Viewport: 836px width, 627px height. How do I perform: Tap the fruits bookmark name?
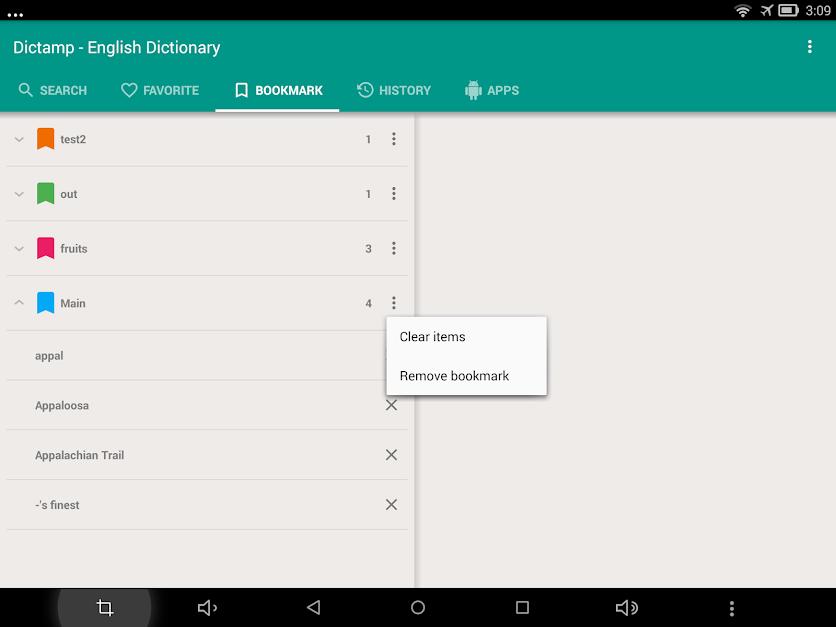point(74,248)
